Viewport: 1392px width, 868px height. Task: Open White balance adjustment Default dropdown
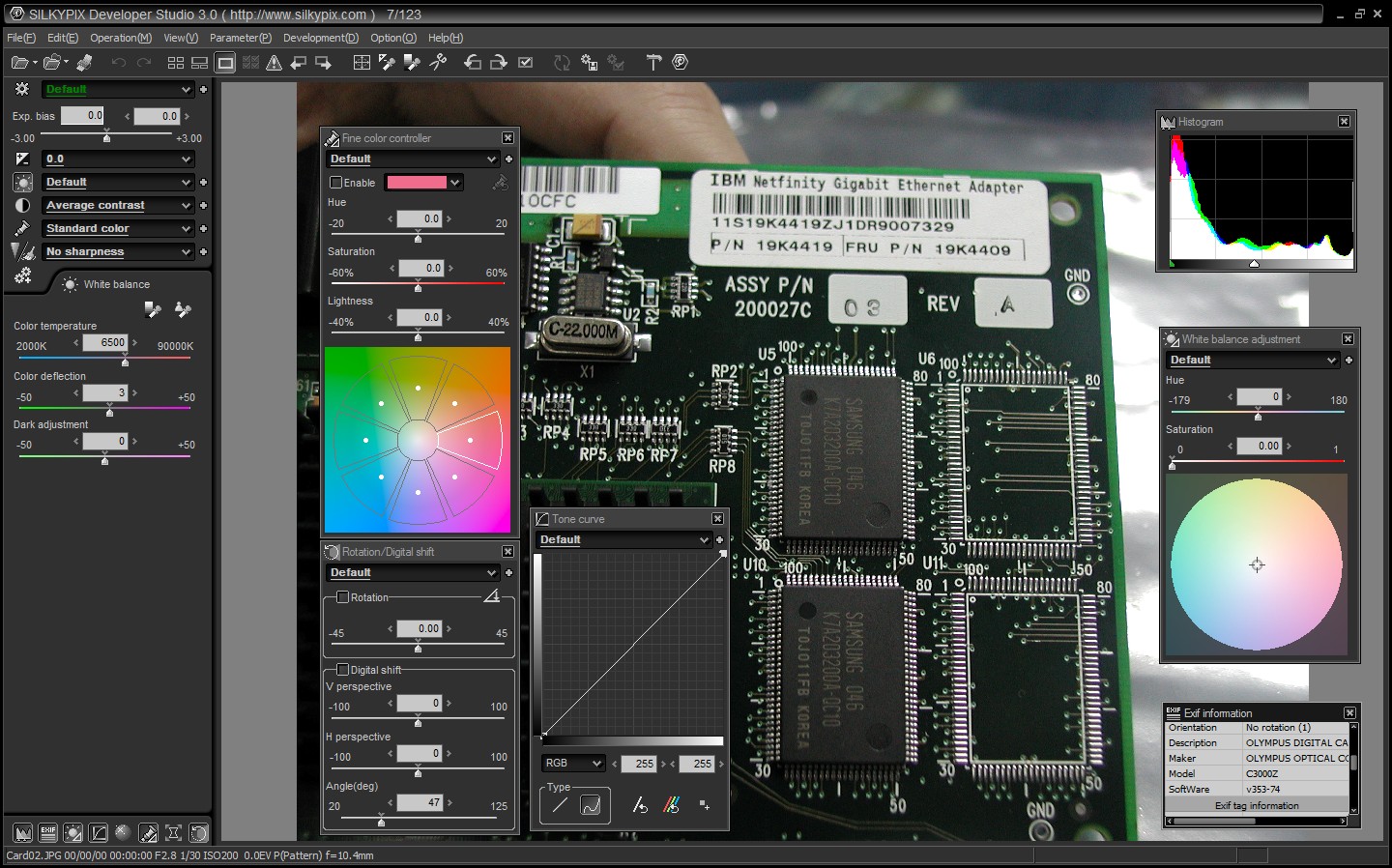1253,360
